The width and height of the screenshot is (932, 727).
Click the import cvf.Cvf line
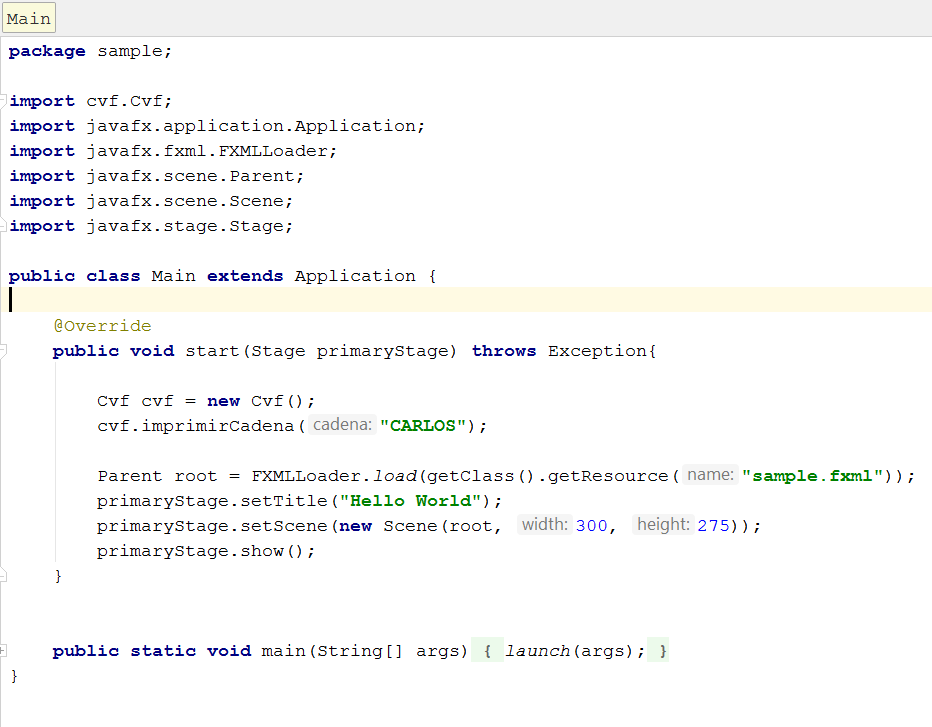point(91,101)
